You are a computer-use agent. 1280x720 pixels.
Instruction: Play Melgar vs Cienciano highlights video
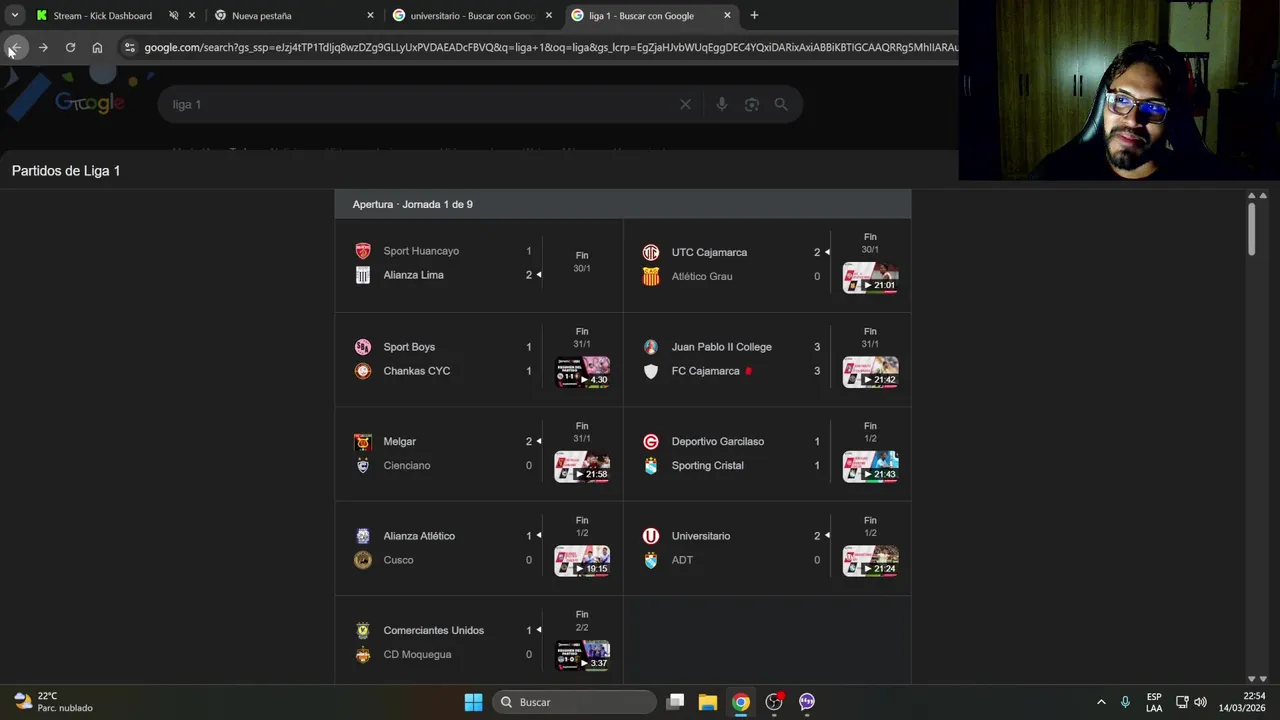click(x=582, y=467)
